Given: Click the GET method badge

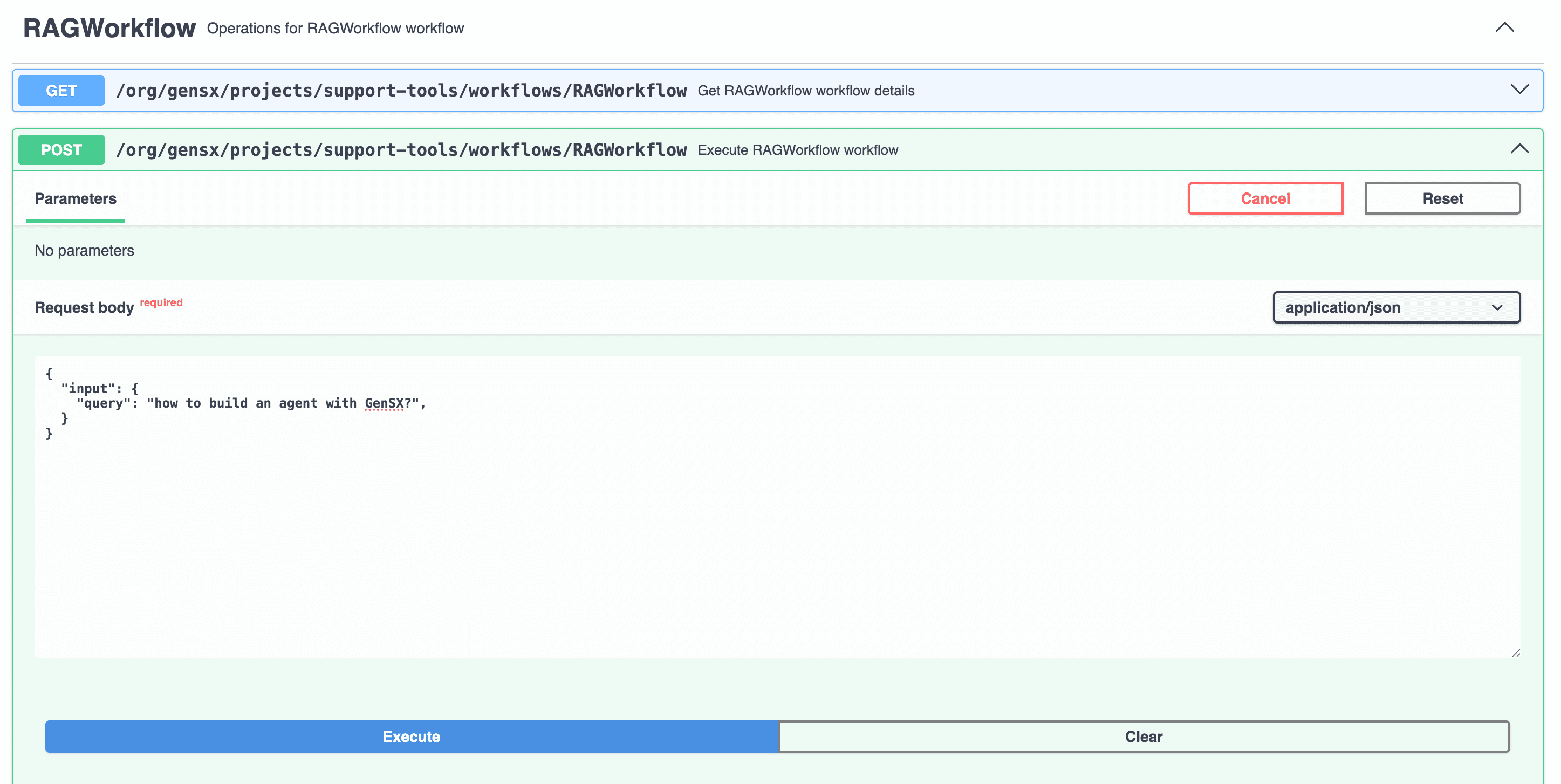Looking at the screenshot, I should pyautogui.click(x=60, y=90).
